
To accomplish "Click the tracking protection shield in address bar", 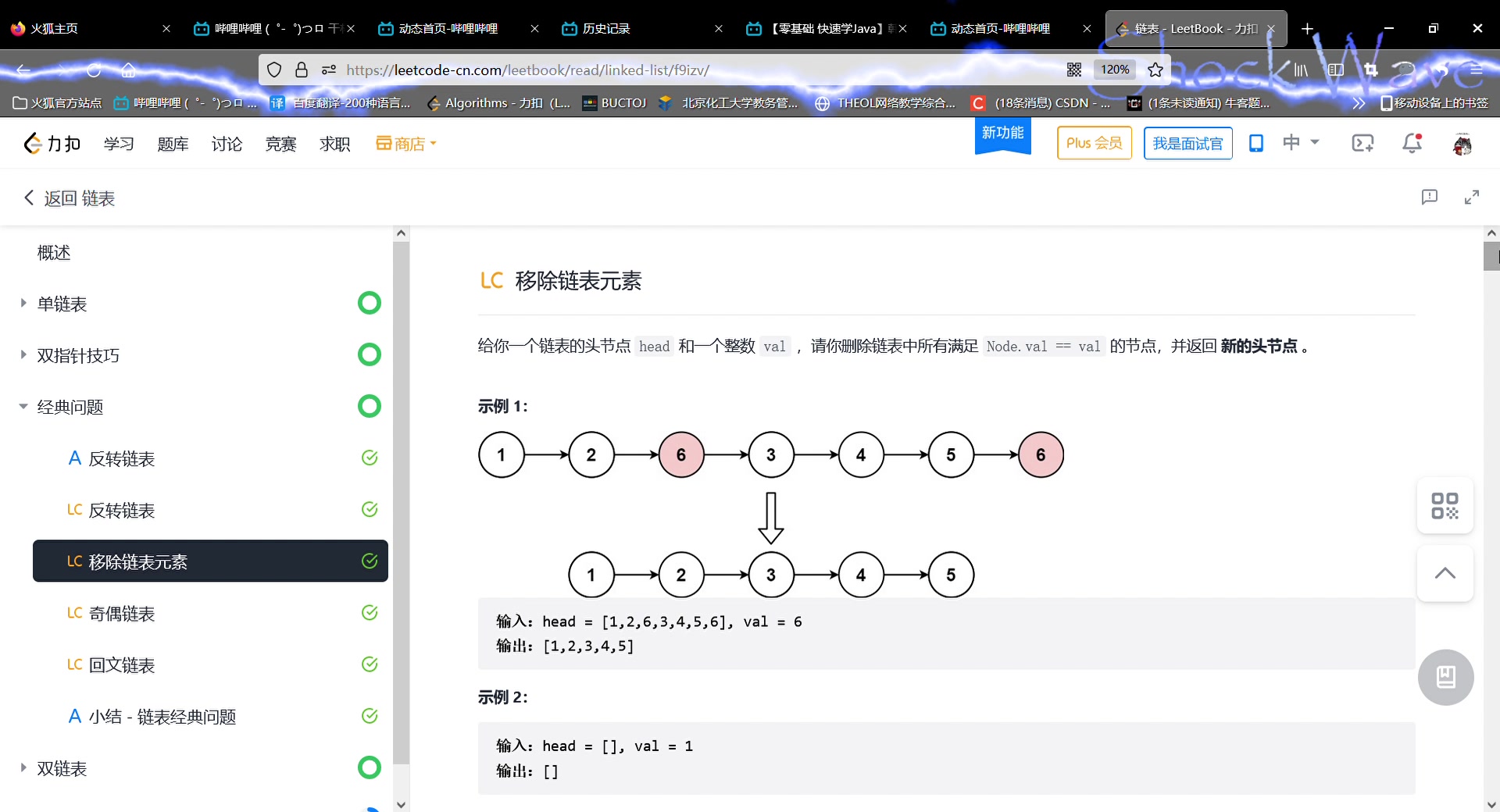I will coord(274,69).
